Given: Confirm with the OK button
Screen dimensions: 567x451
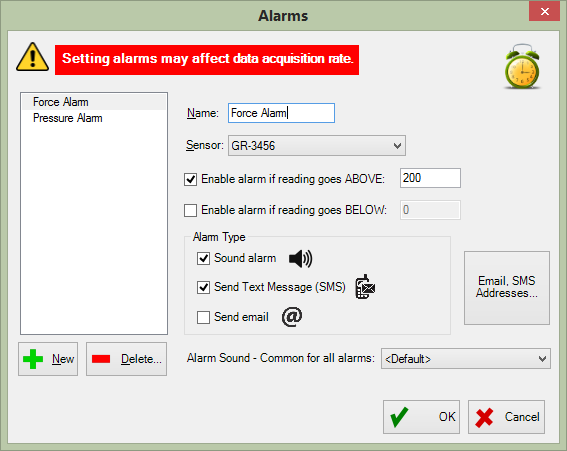Looking at the screenshot, I should pyautogui.click(x=422, y=417).
